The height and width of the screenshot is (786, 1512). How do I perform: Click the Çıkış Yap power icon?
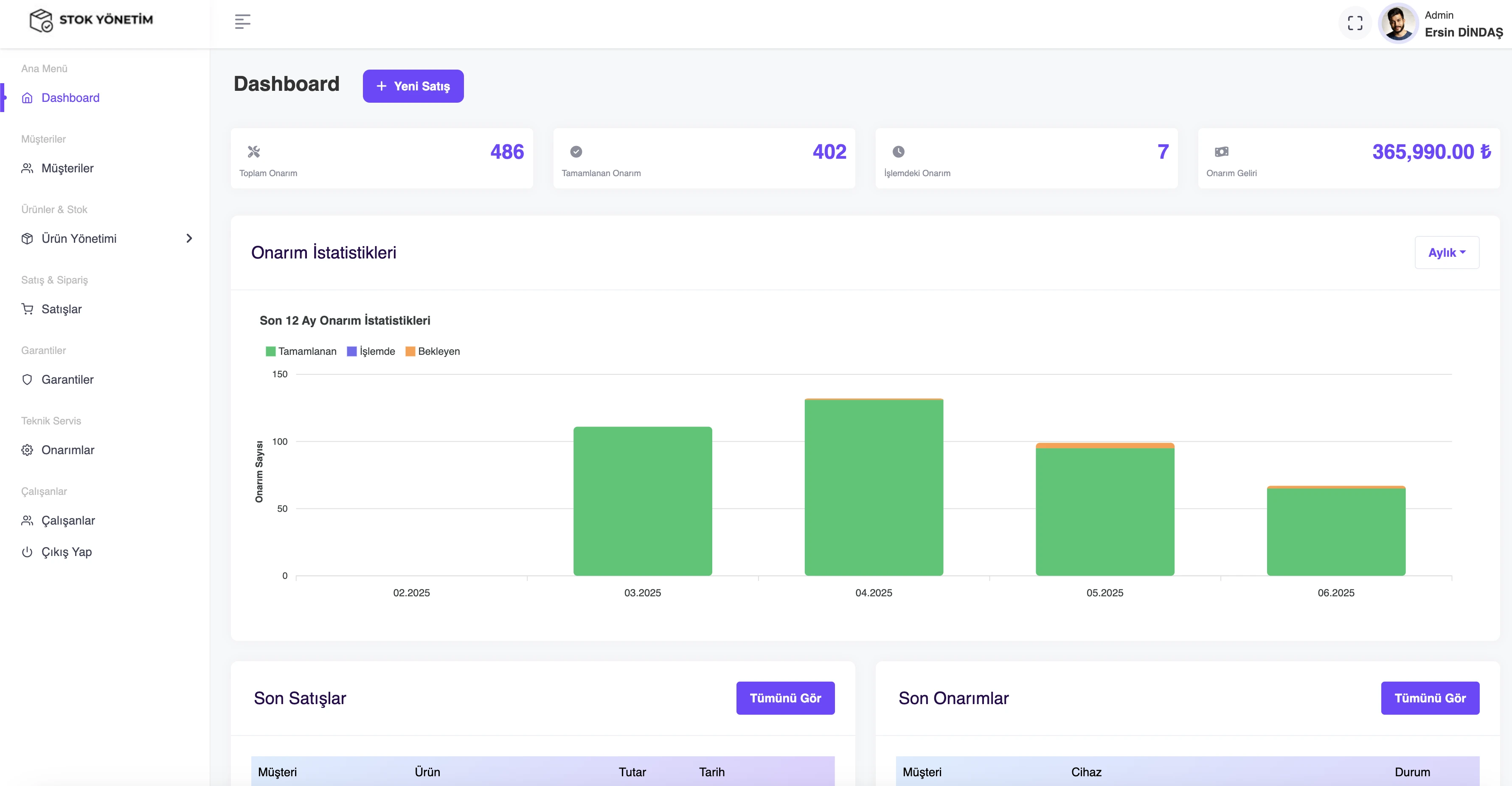(27, 552)
